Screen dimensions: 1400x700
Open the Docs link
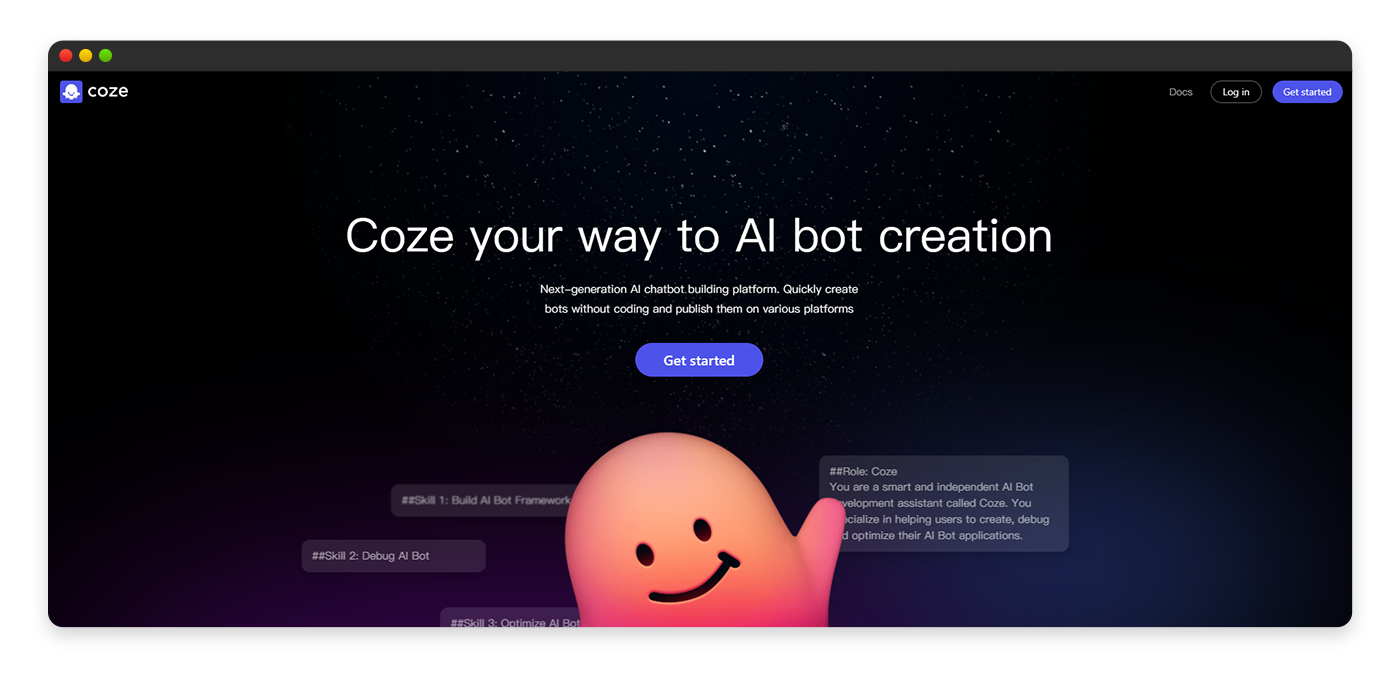pyautogui.click(x=1181, y=92)
